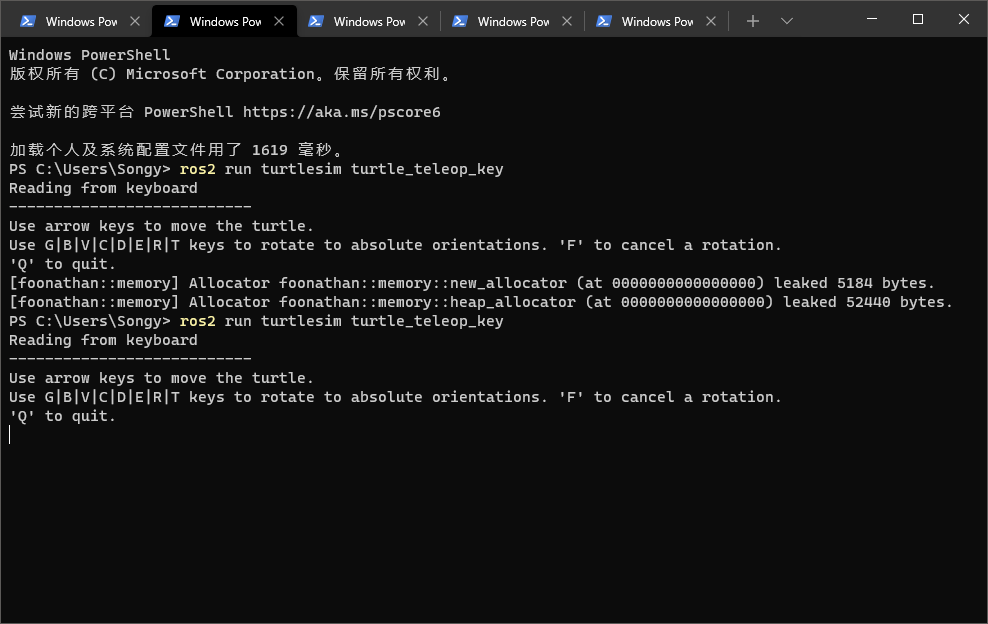
Task: Close the fifth Windows PowerShell tab
Action: (x=711, y=20)
